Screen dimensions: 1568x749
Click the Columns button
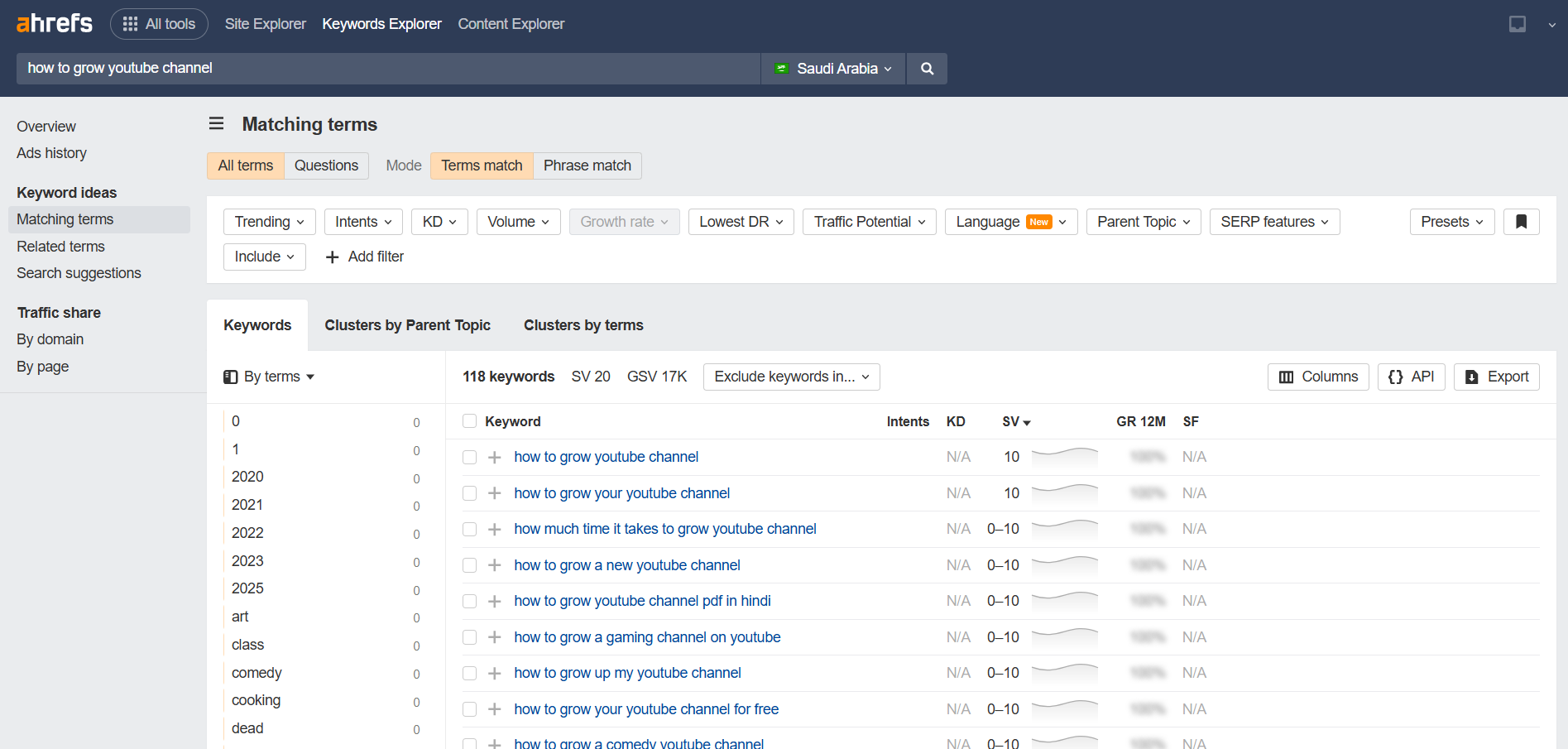pos(1318,377)
